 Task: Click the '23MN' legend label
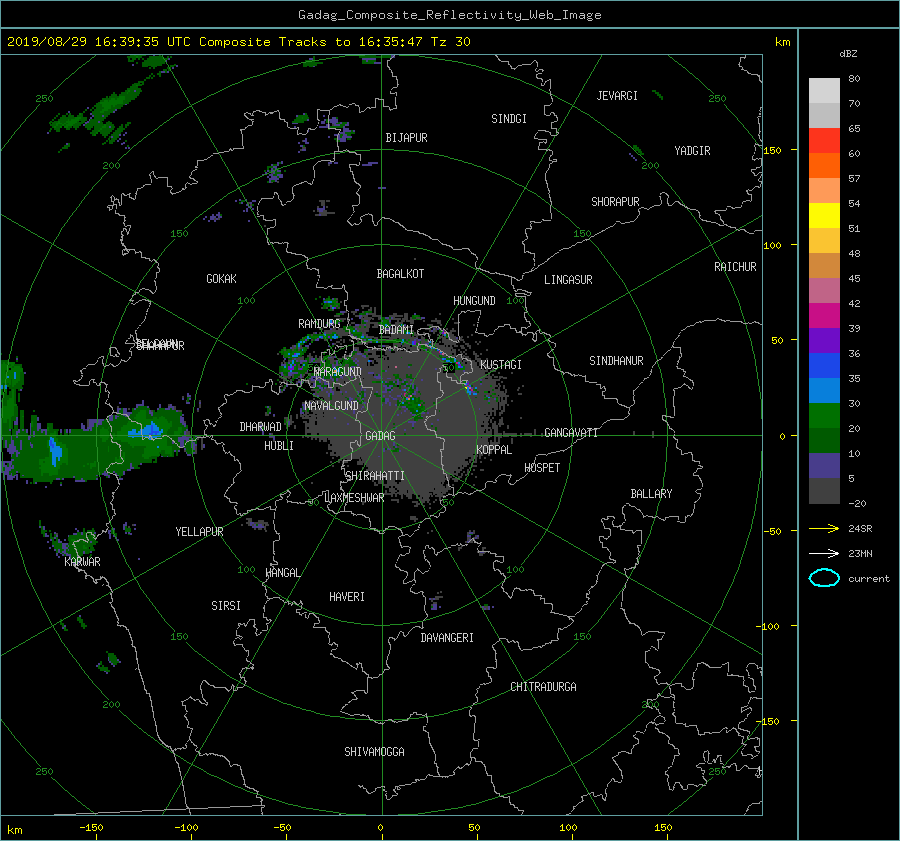(860, 554)
